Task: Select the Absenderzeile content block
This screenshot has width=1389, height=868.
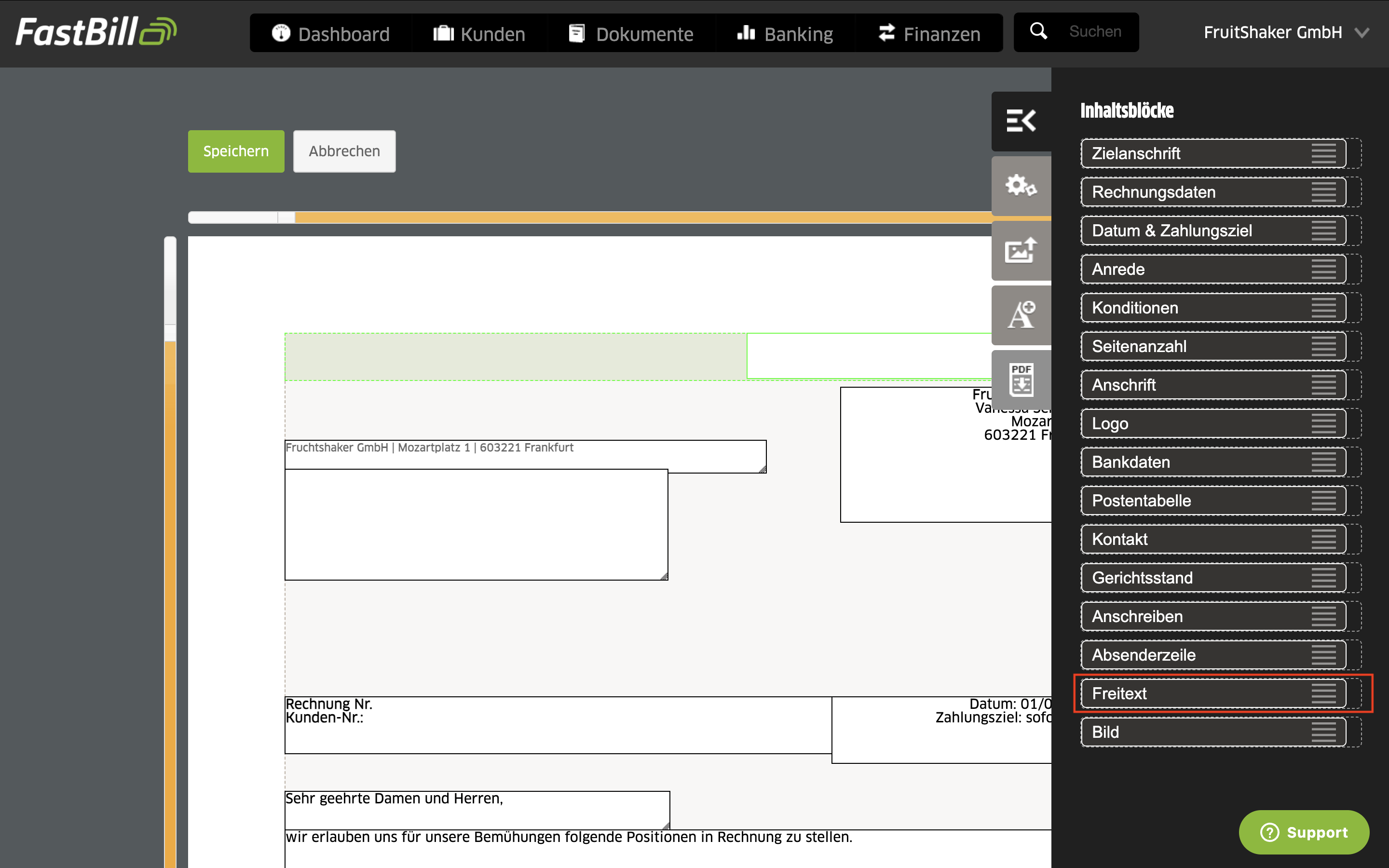Action: [1213, 655]
